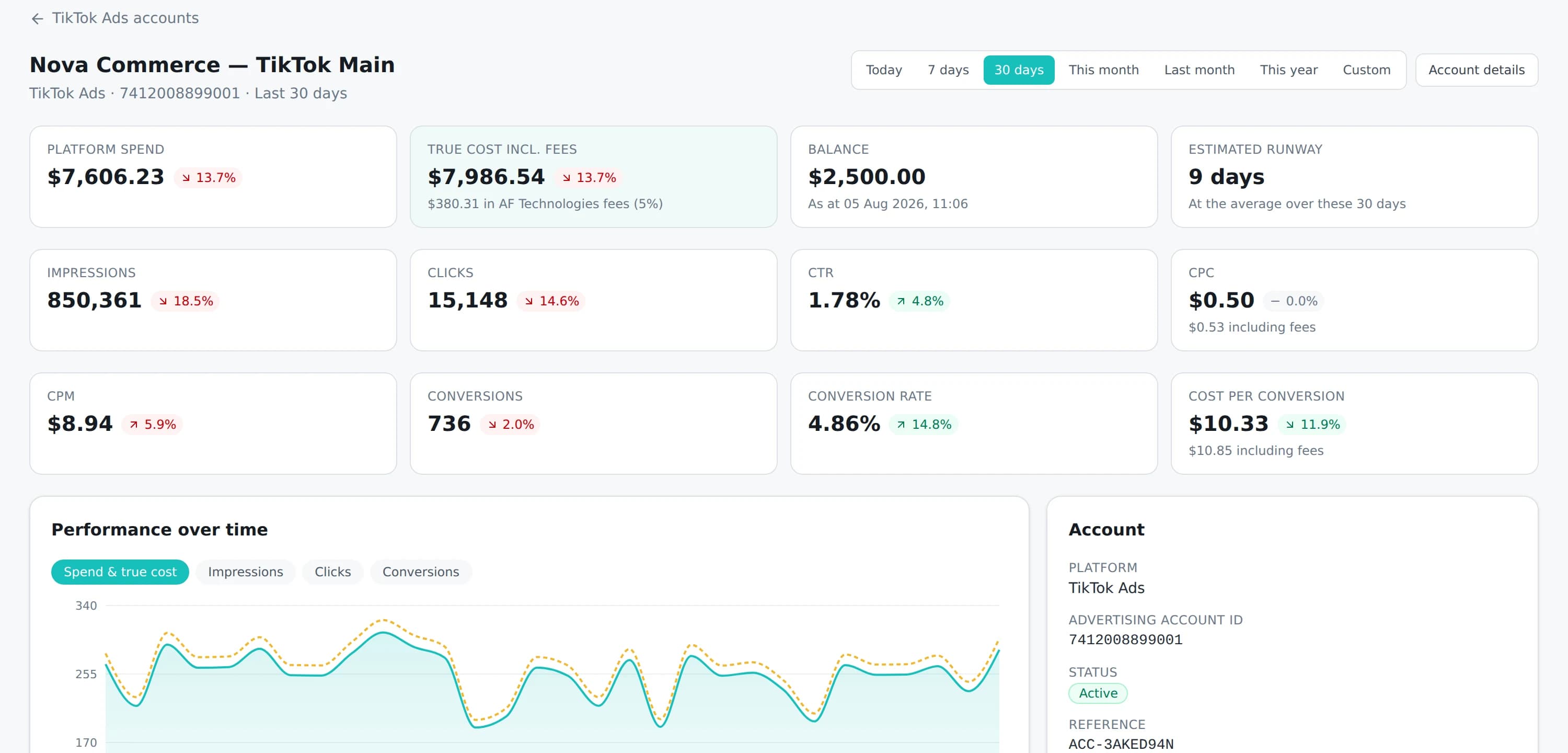The width and height of the screenshot is (1568, 753).
Task: Click the $380.31 AF Technologies fees note
Action: pyautogui.click(x=545, y=203)
